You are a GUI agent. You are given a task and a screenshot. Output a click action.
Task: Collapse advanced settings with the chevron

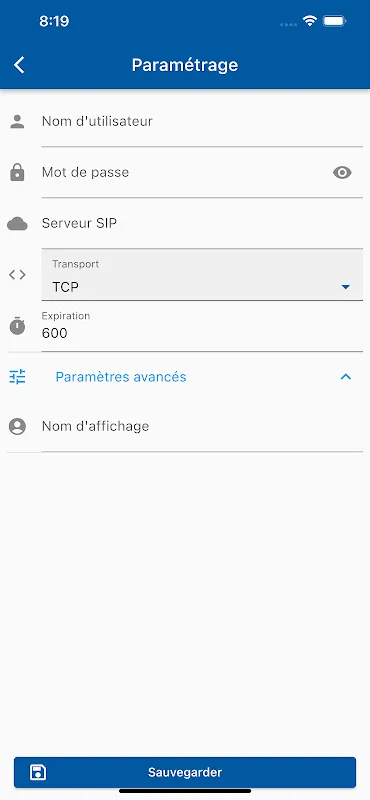point(346,377)
